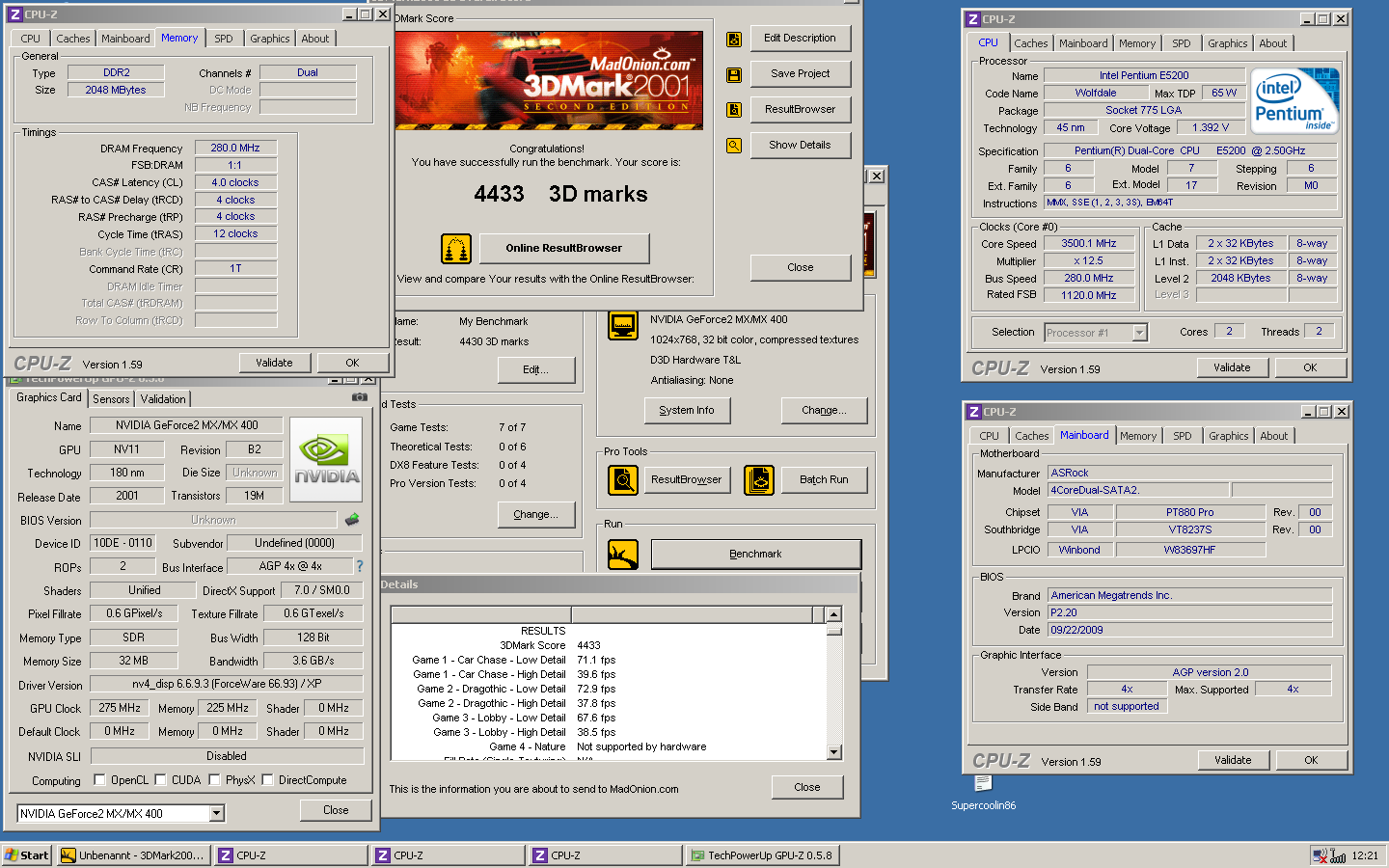This screenshot has height=868, width=1389.
Task: Enable the CUDA checkbox in GPU-Z
Action: pyautogui.click(x=160, y=780)
